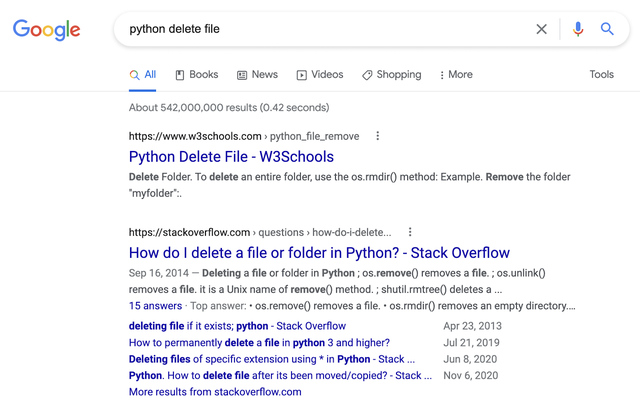Viewport: 640px width, 400px height.
Task: Open the Videos tab
Action: [x=320, y=75]
